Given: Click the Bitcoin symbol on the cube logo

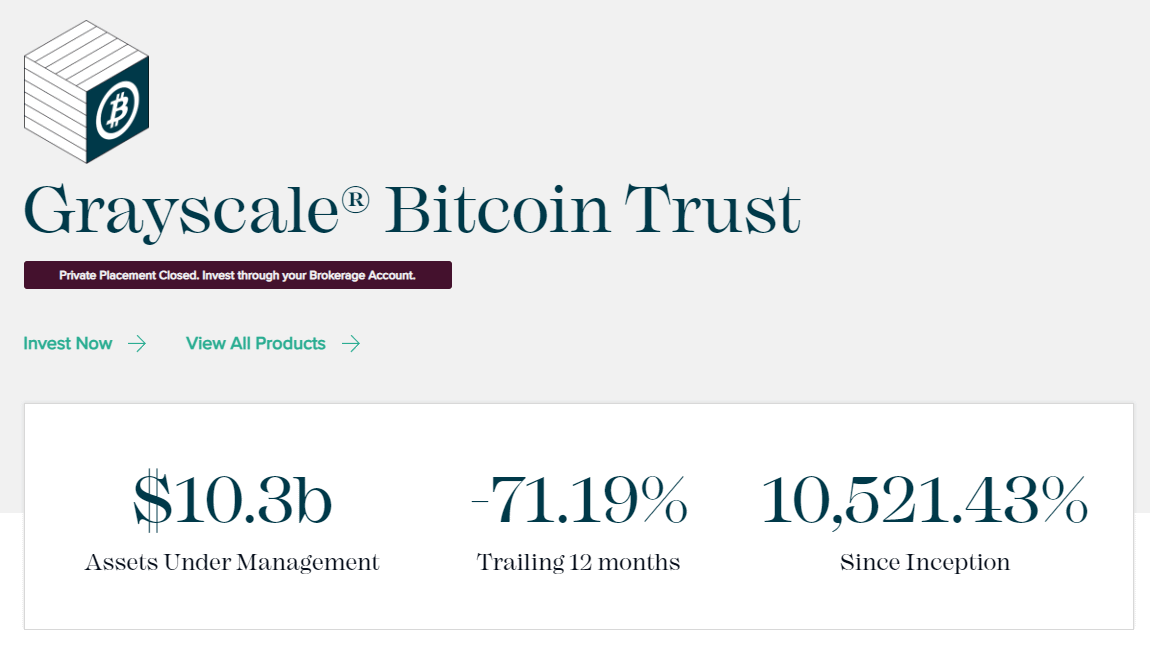Looking at the screenshot, I should (117, 109).
